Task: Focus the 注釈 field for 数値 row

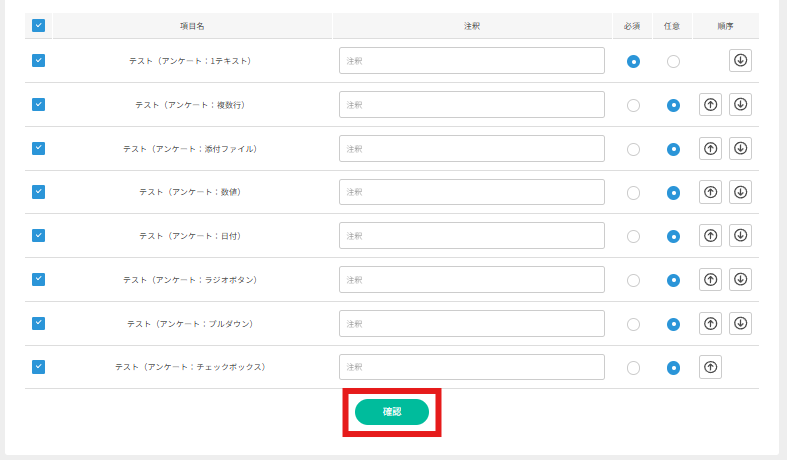Action: point(471,192)
